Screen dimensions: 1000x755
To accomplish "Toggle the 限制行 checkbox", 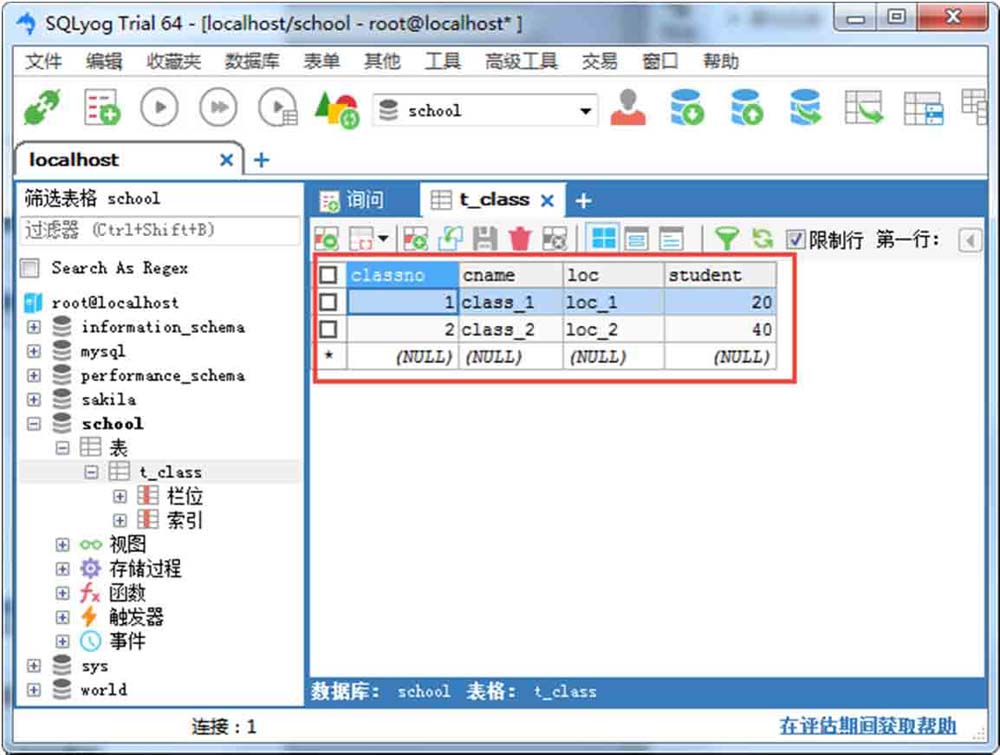I will tap(795, 240).
